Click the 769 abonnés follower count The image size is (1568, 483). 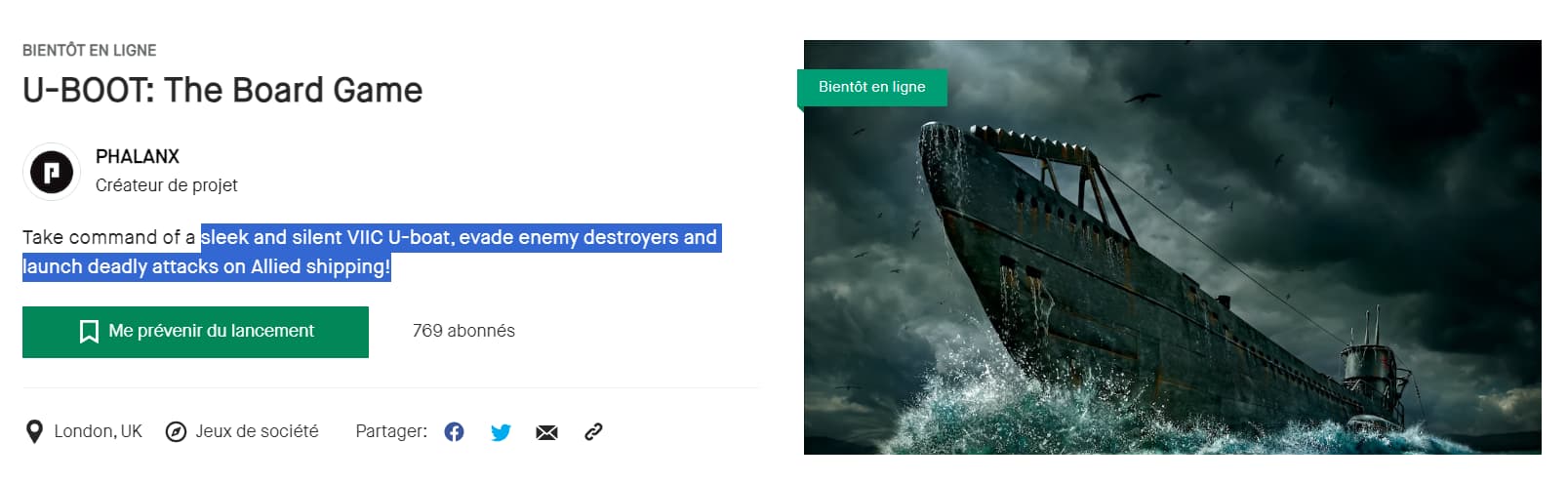[x=463, y=331]
